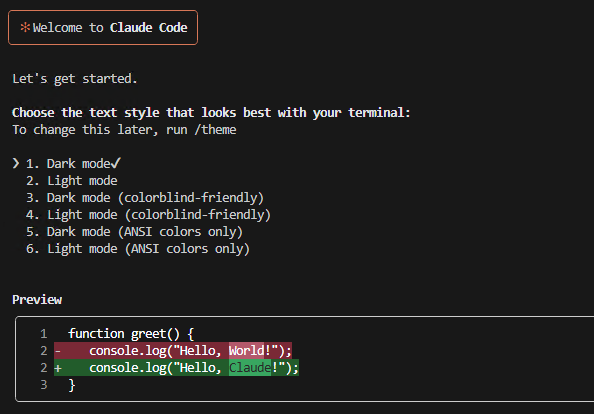594x414 pixels.
Task: Click the Preview heading
Action: (37, 300)
